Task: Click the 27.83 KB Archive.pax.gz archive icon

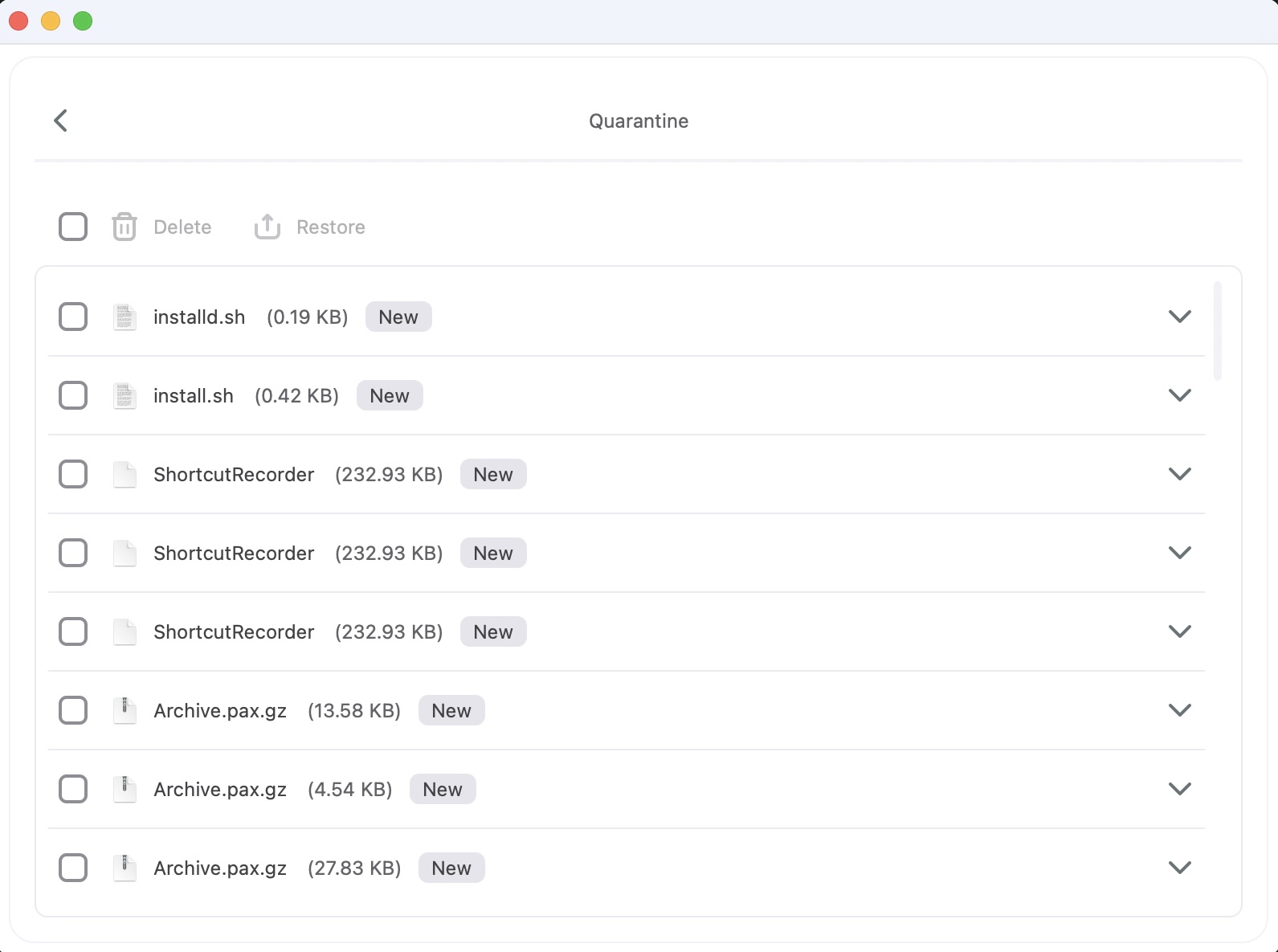Action: click(125, 868)
